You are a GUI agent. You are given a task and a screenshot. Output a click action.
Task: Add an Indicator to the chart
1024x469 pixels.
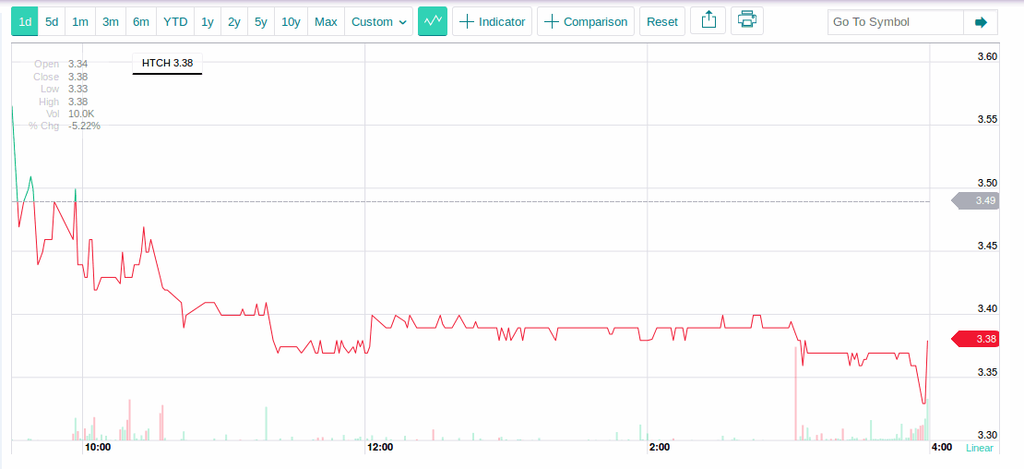pyautogui.click(x=492, y=22)
